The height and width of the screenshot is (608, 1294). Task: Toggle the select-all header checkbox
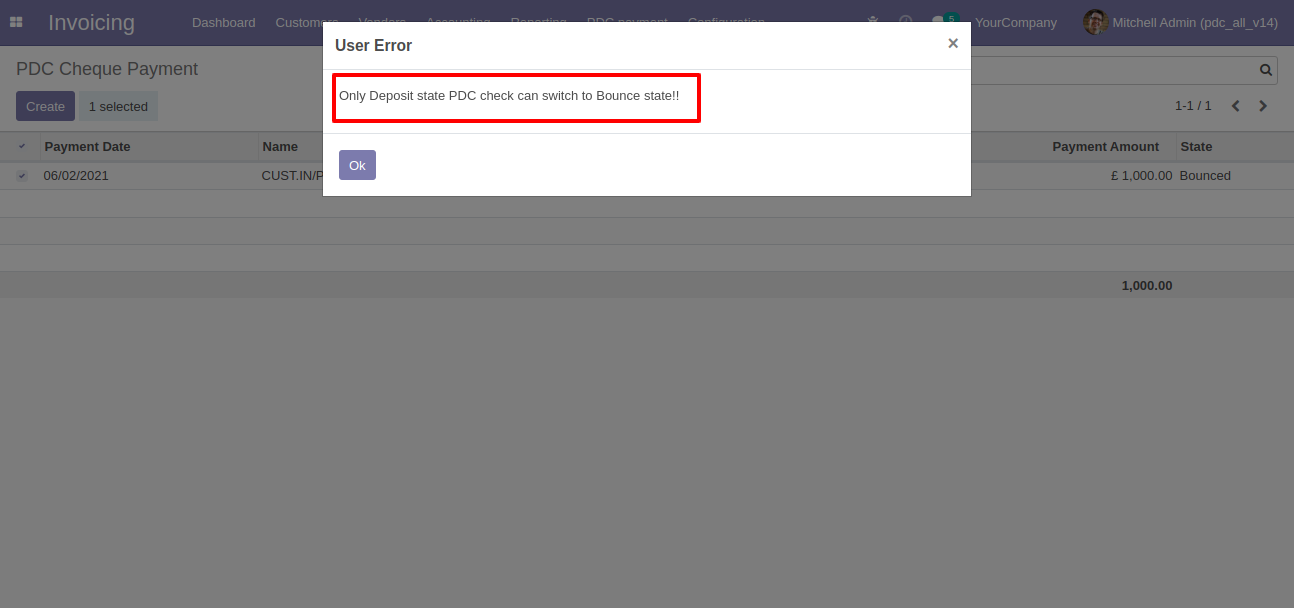[22, 146]
